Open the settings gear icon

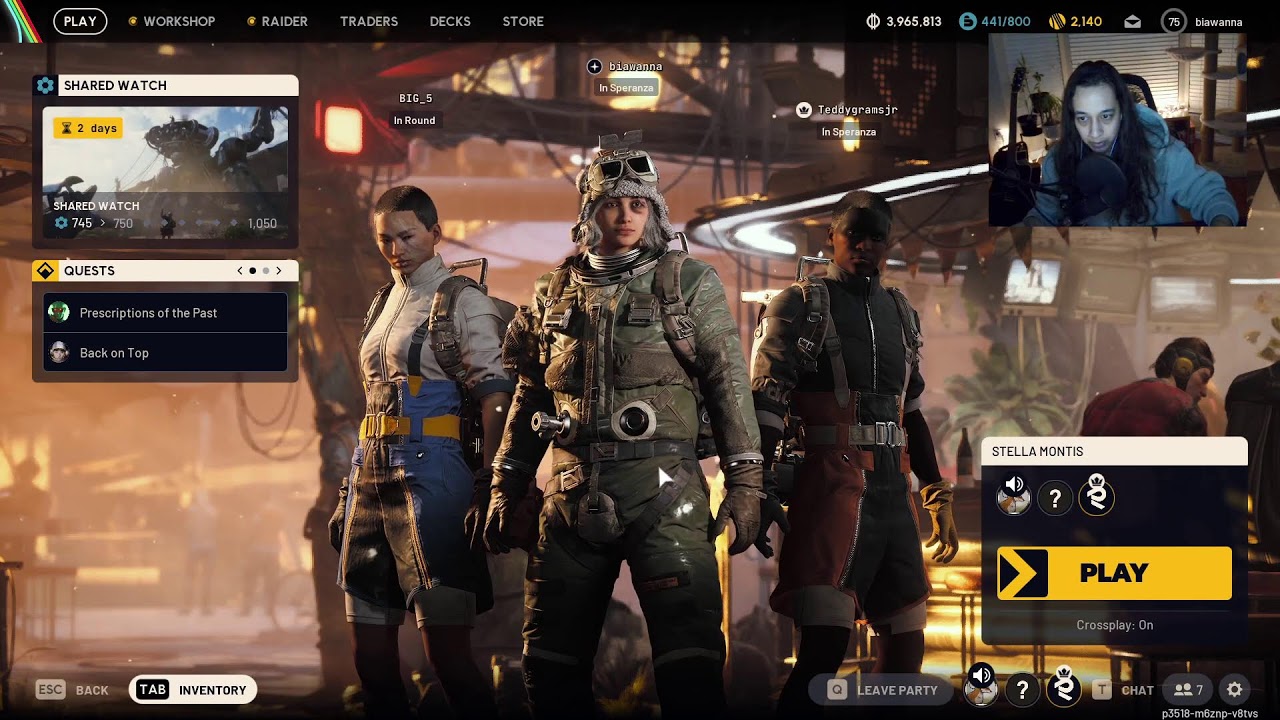click(1235, 690)
